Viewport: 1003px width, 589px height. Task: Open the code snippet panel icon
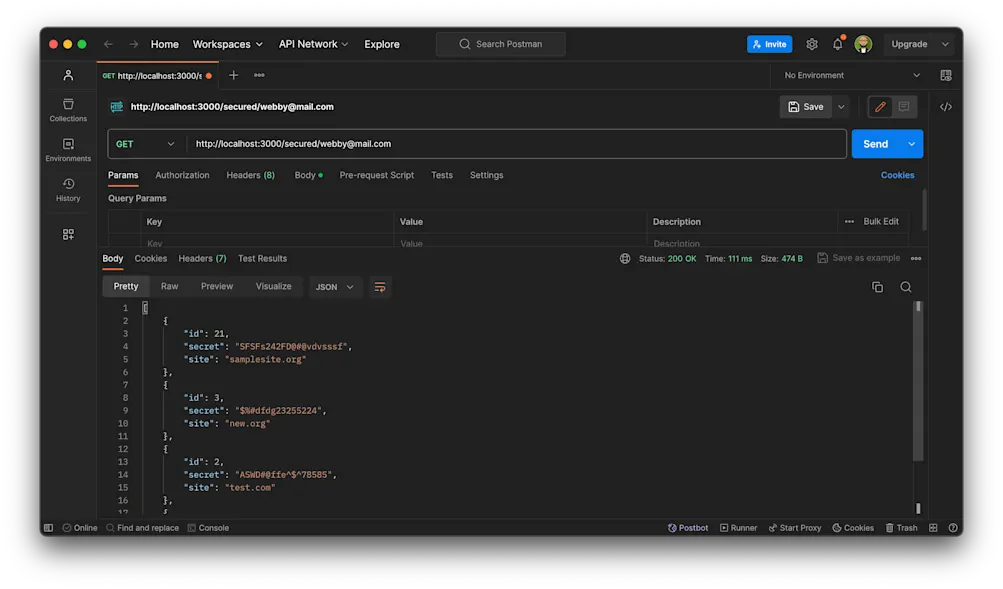pos(946,107)
